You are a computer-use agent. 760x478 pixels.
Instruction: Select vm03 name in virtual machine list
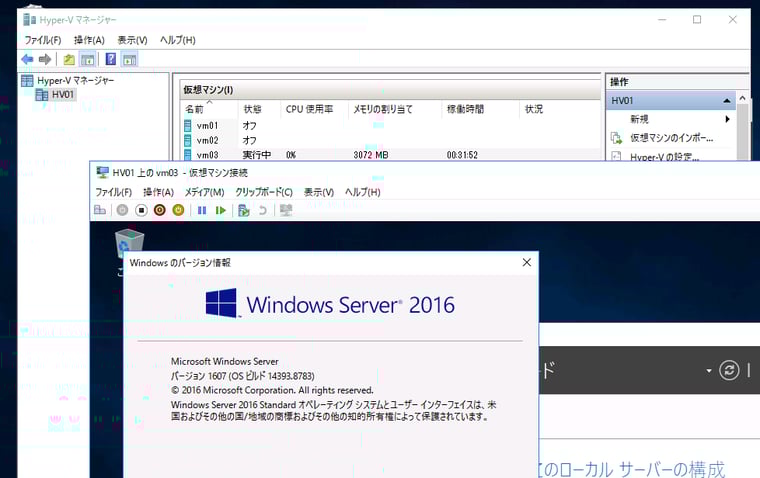(207, 155)
